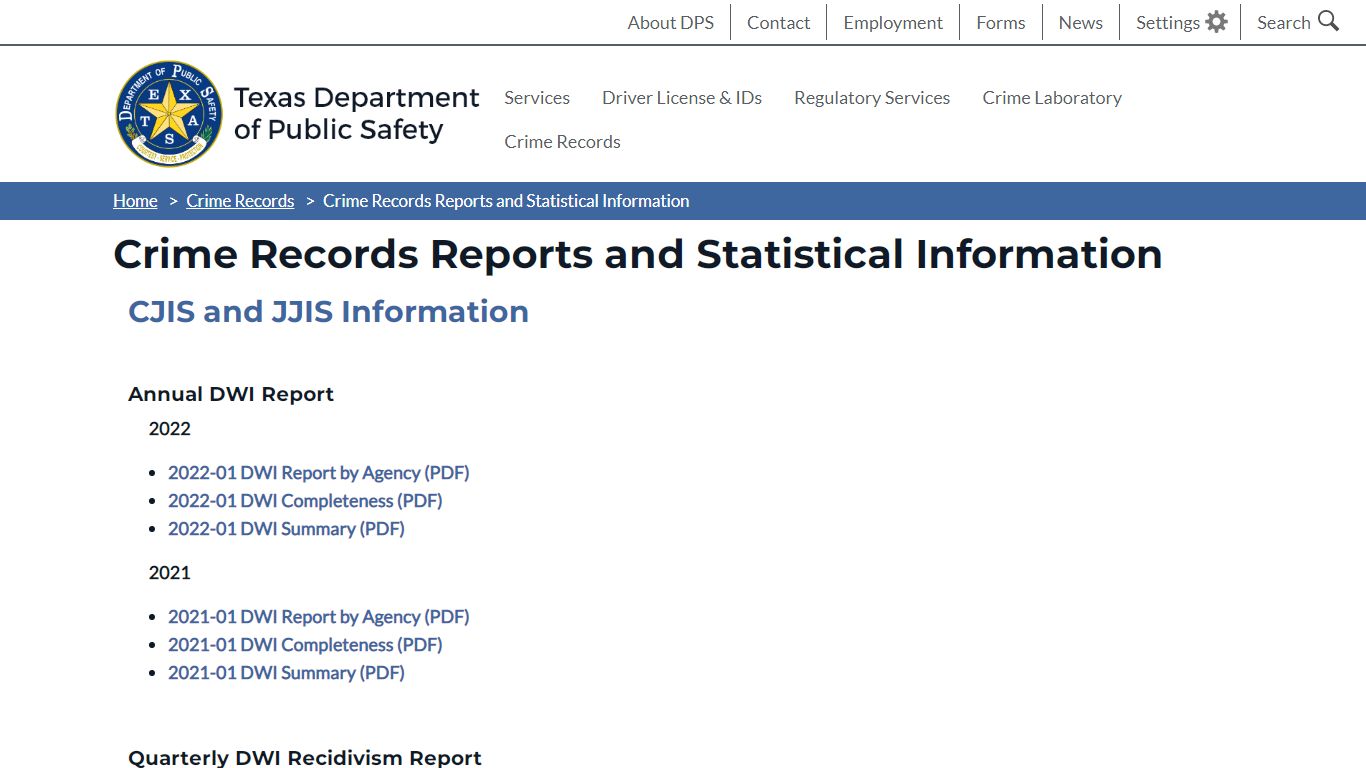The height and width of the screenshot is (768, 1366).
Task: Visit the News page
Action: tap(1080, 22)
